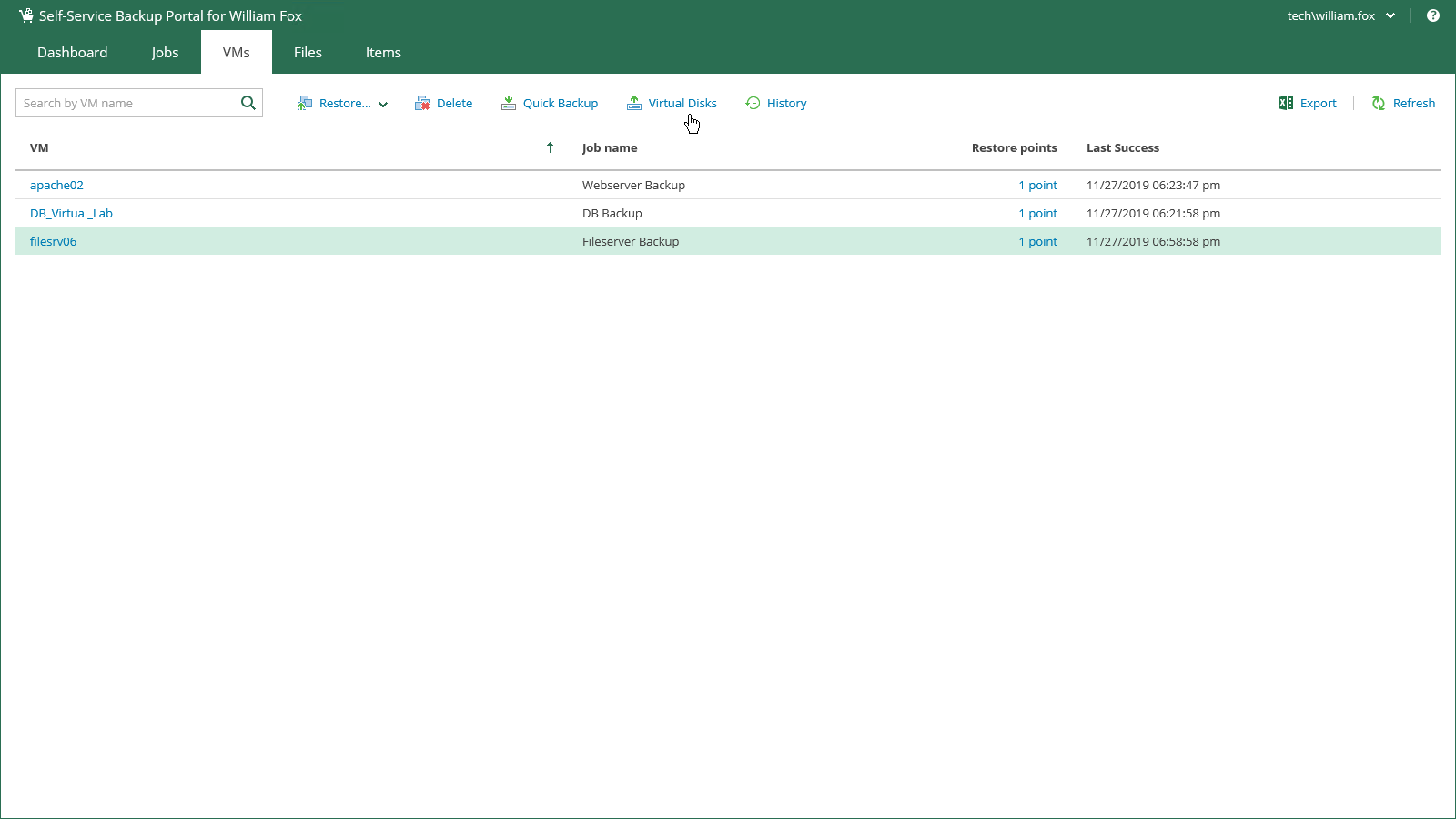Open the DB_Virtual_Lab VM link

tap(71, 213)
